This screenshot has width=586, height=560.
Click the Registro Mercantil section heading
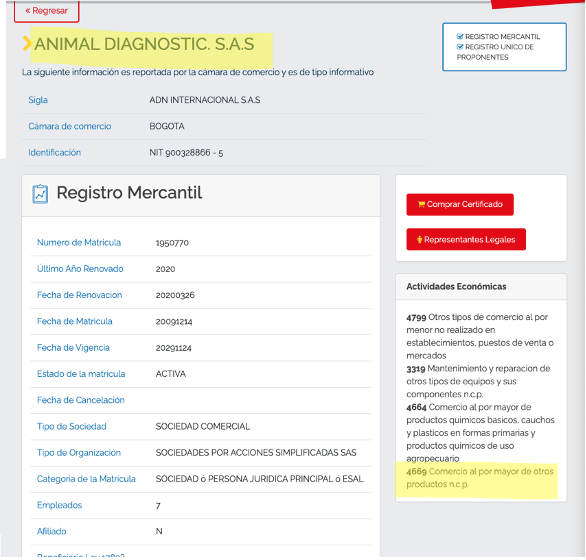click(129, 193)
